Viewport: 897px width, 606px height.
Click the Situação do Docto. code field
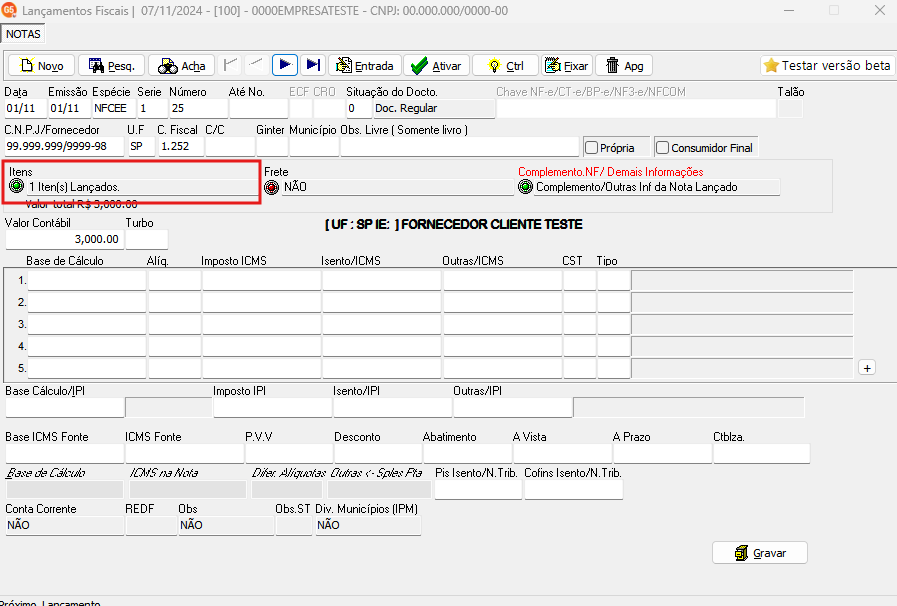pos(359,108)
